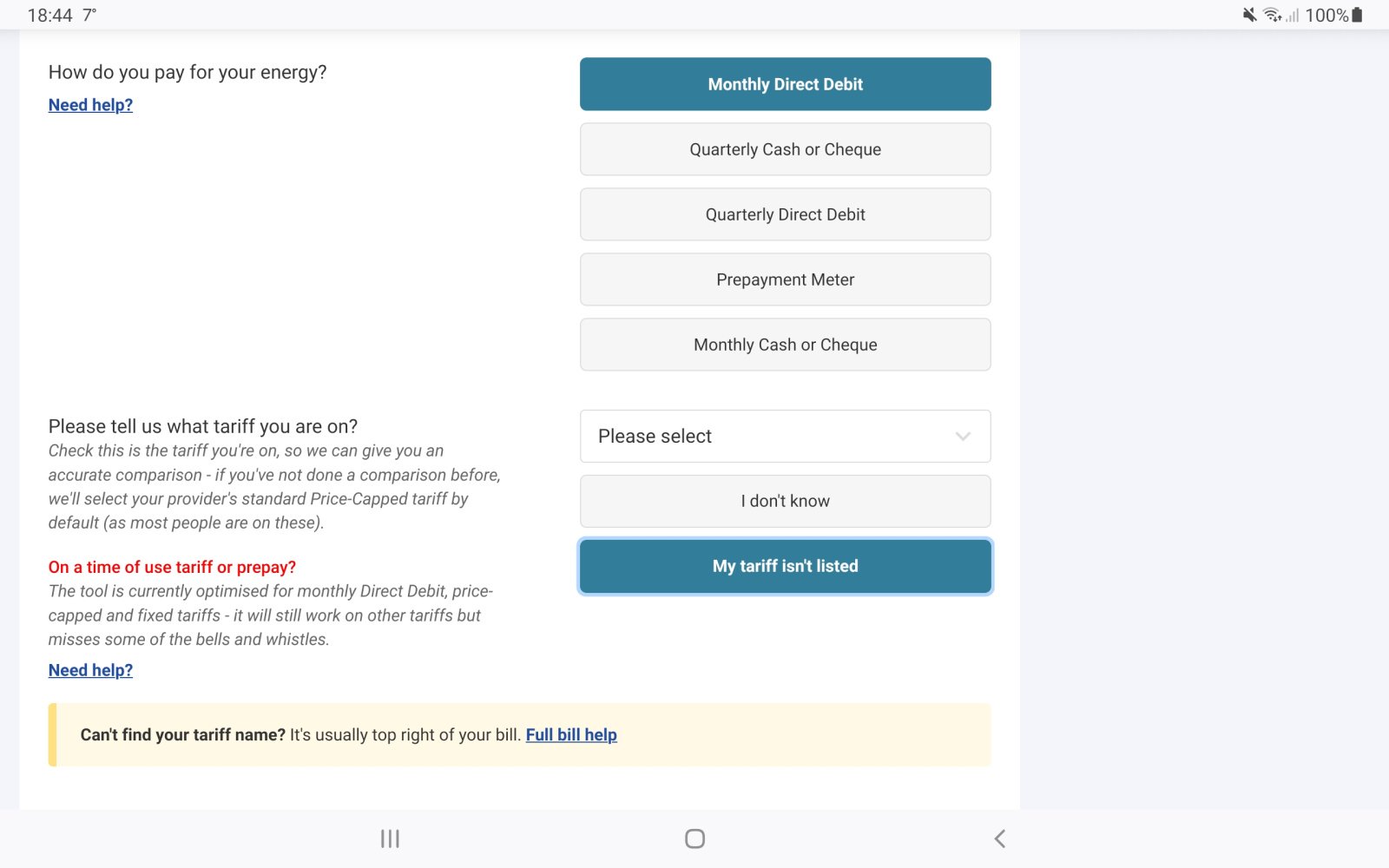Screen dimensions: 1389x868
Task: Tap the muted sound status icon
Action: coord(1250,15)
